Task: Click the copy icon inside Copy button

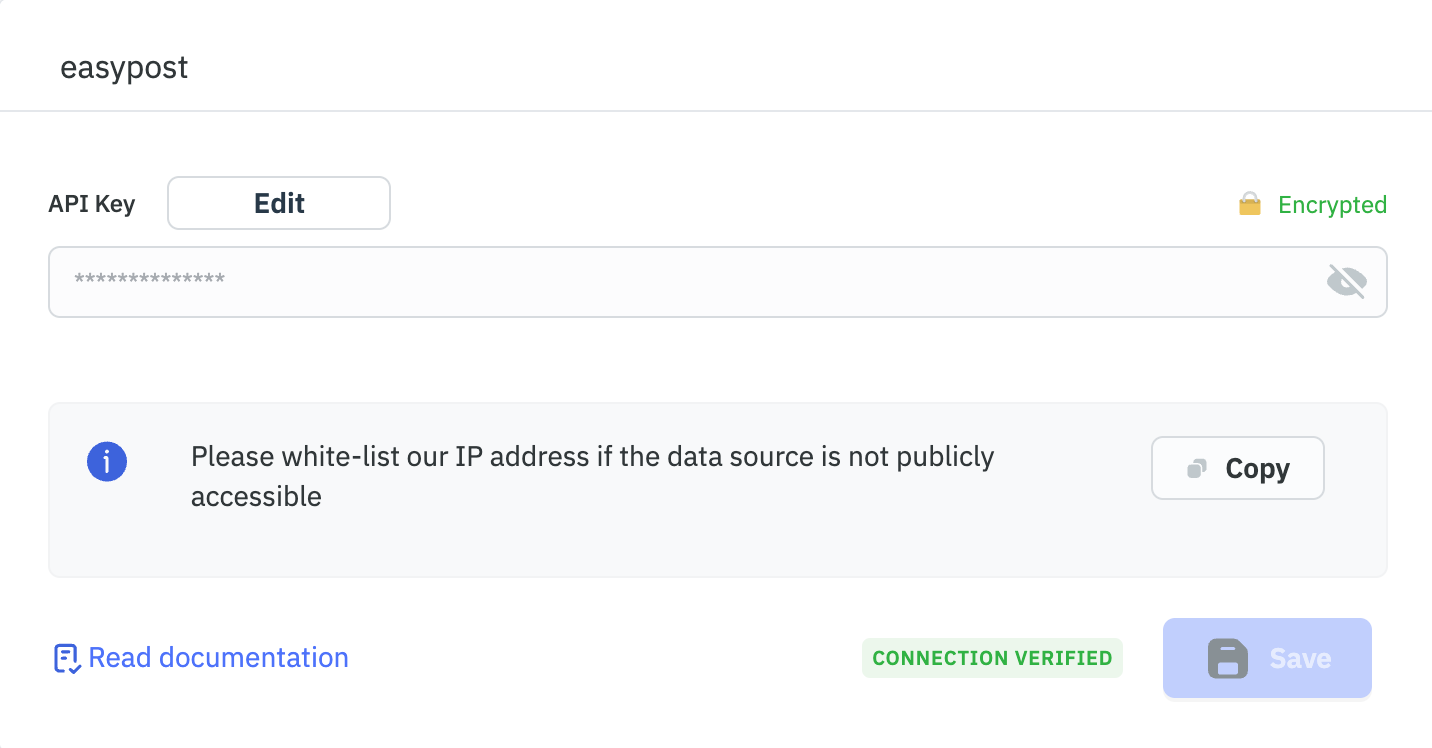Action: coord(1196,468)
